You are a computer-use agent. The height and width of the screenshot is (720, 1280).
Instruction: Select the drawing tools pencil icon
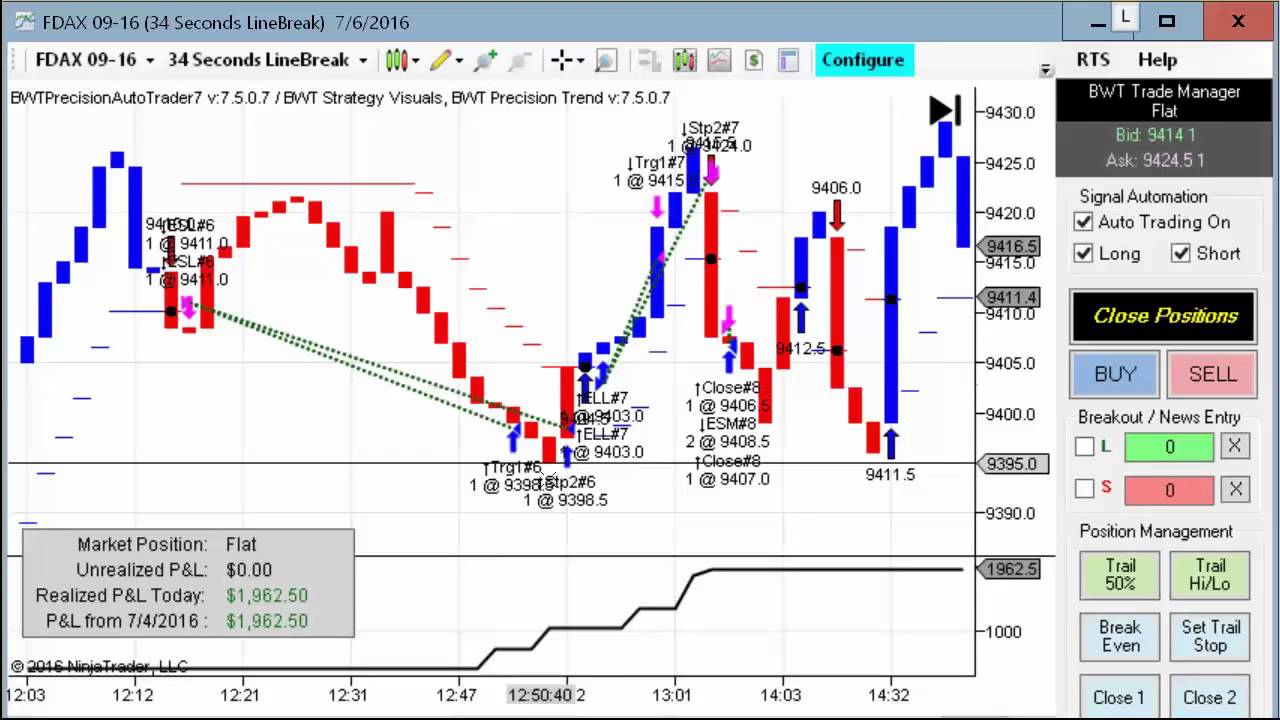pyautogui.click(x=440, y=60)
